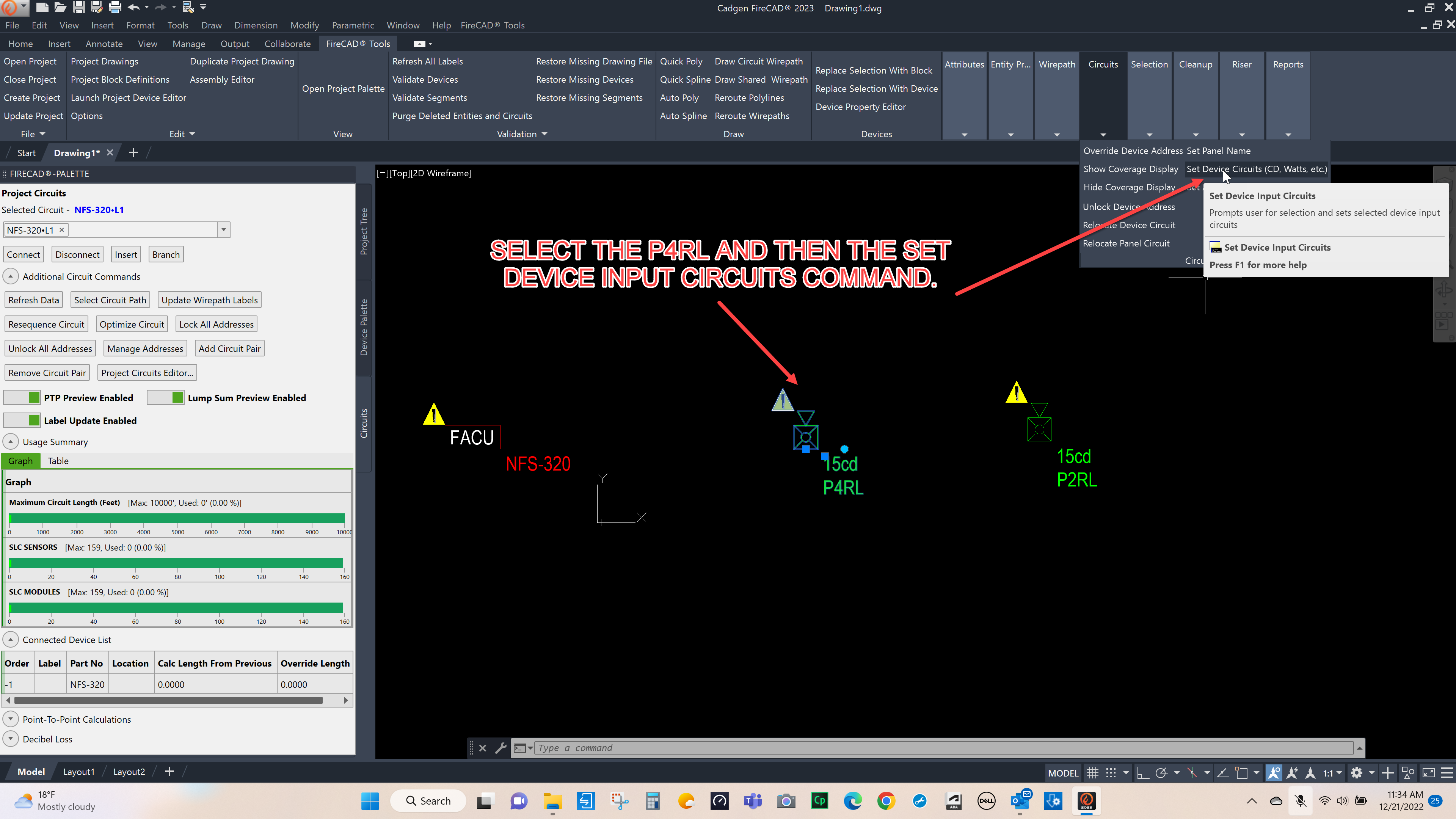Image resolution: width=1456 pixels, height=819 pixels.
Task: Click the grid display icon in status bar
Action: (x=1092, y=773)
